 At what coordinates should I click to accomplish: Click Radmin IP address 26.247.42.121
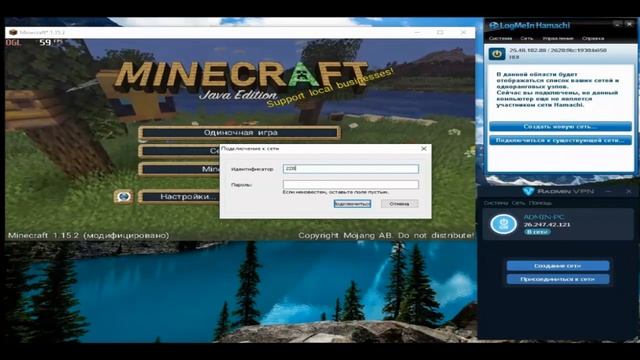click(547, 225)
